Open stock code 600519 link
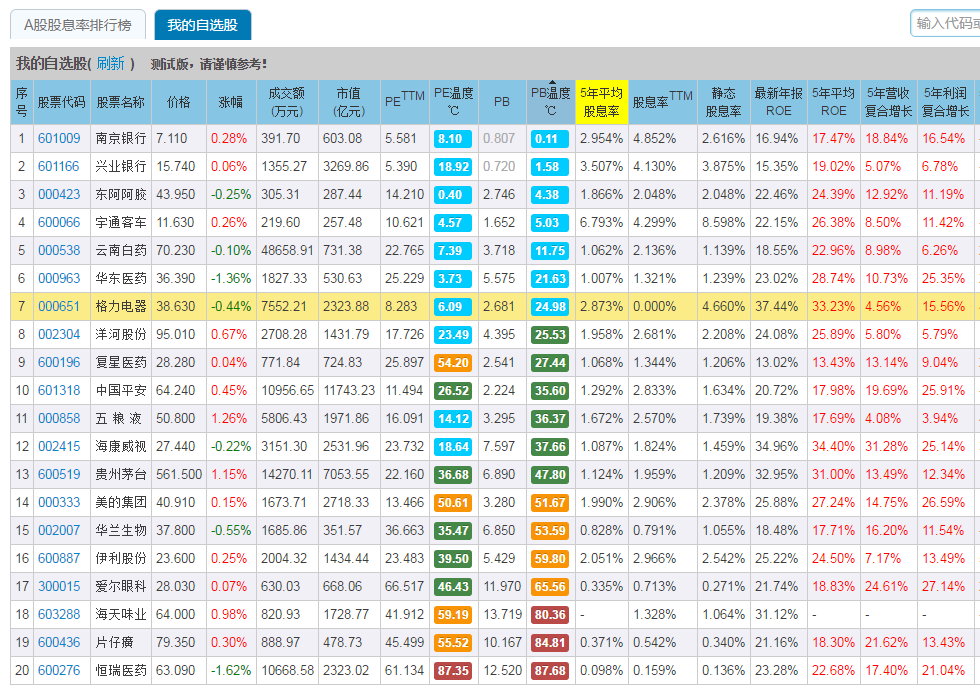Viewport: 980px width, 700px height. [x=59, y=474]
